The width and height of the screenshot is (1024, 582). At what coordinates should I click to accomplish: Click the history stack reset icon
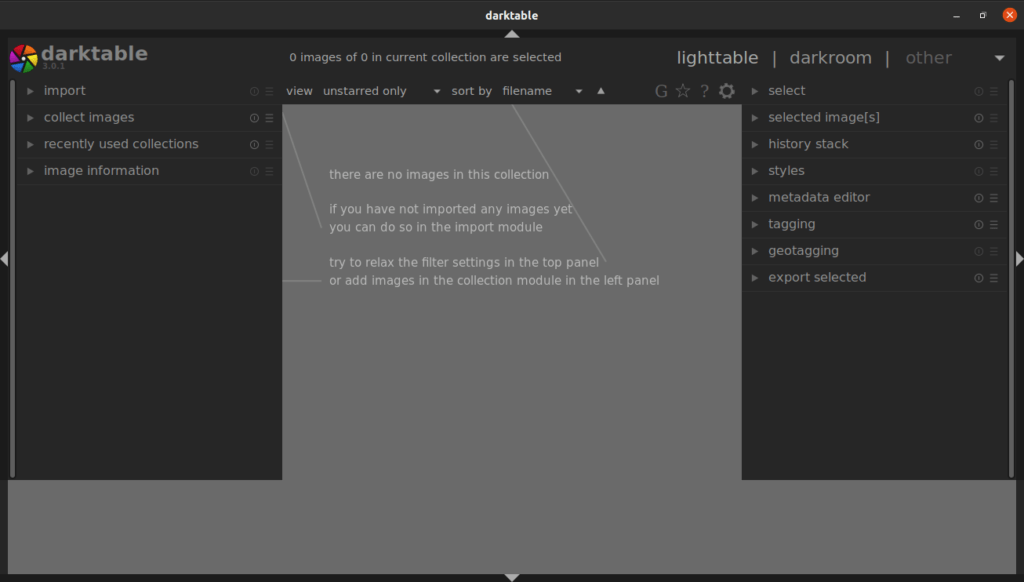coord(978,144)
